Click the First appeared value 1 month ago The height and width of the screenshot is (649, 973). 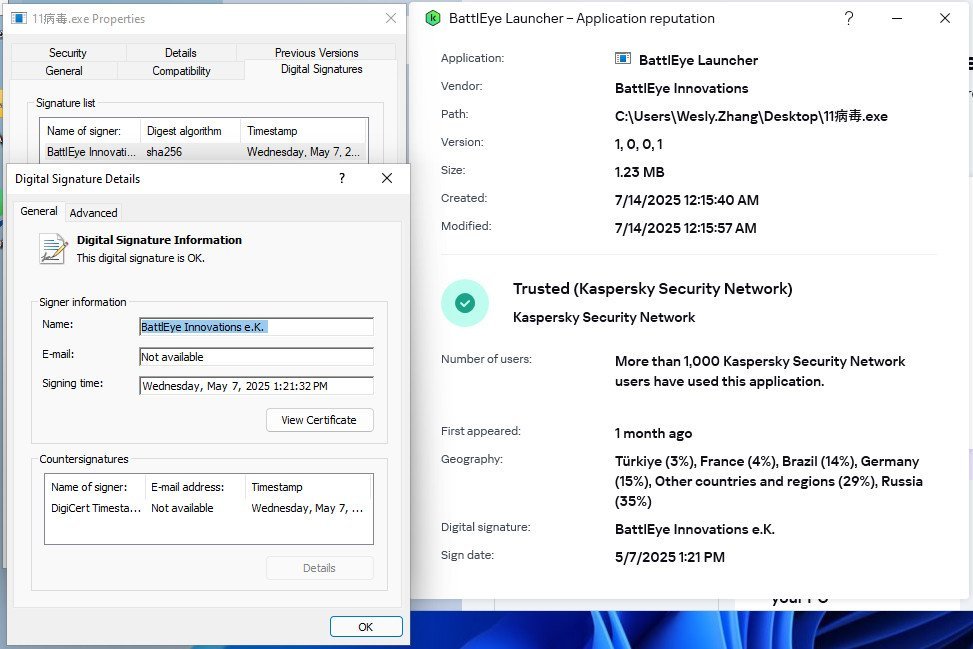click(x=653, y=433)
